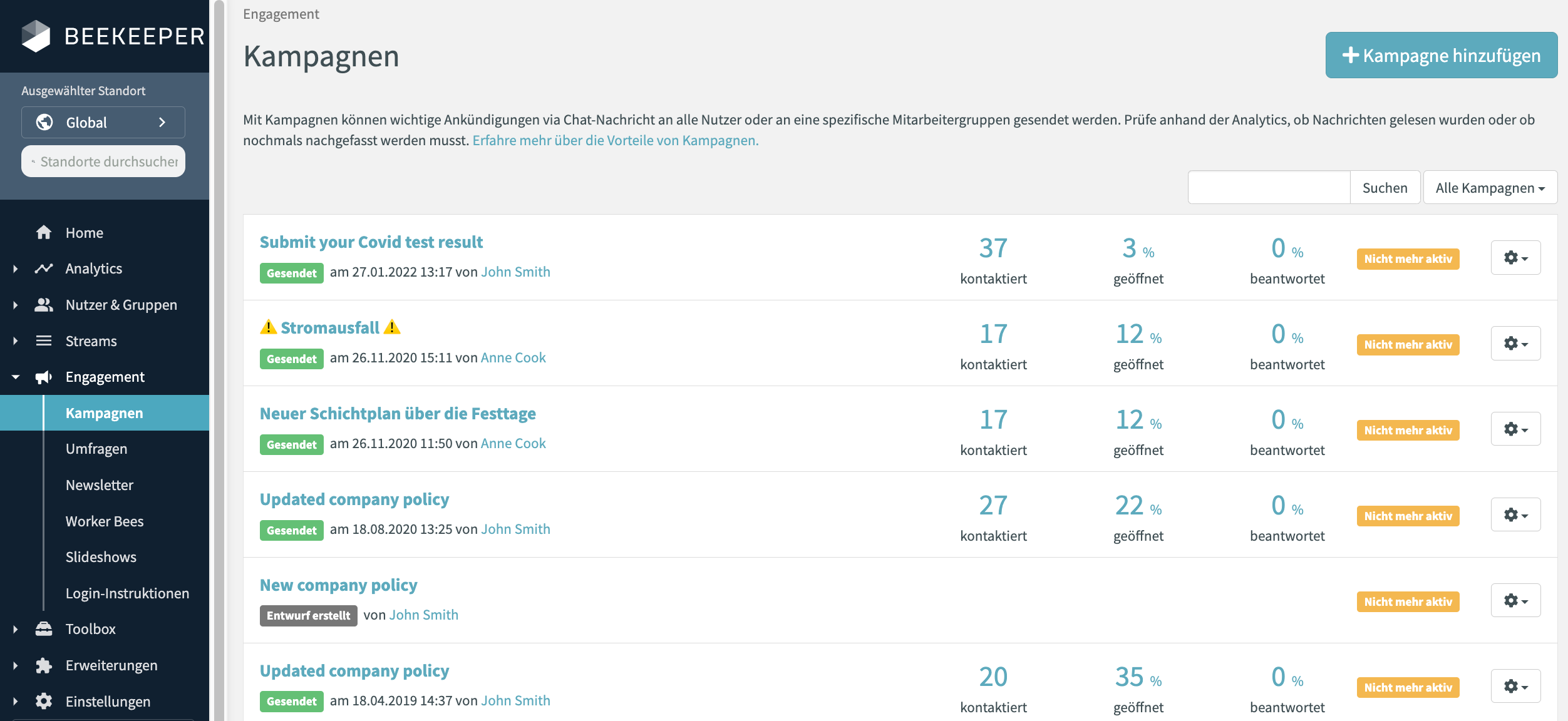The image size is (1568, 721).
Task: Expand the Alle Kampagnen filter dropdown
Action: (1490, 187)
